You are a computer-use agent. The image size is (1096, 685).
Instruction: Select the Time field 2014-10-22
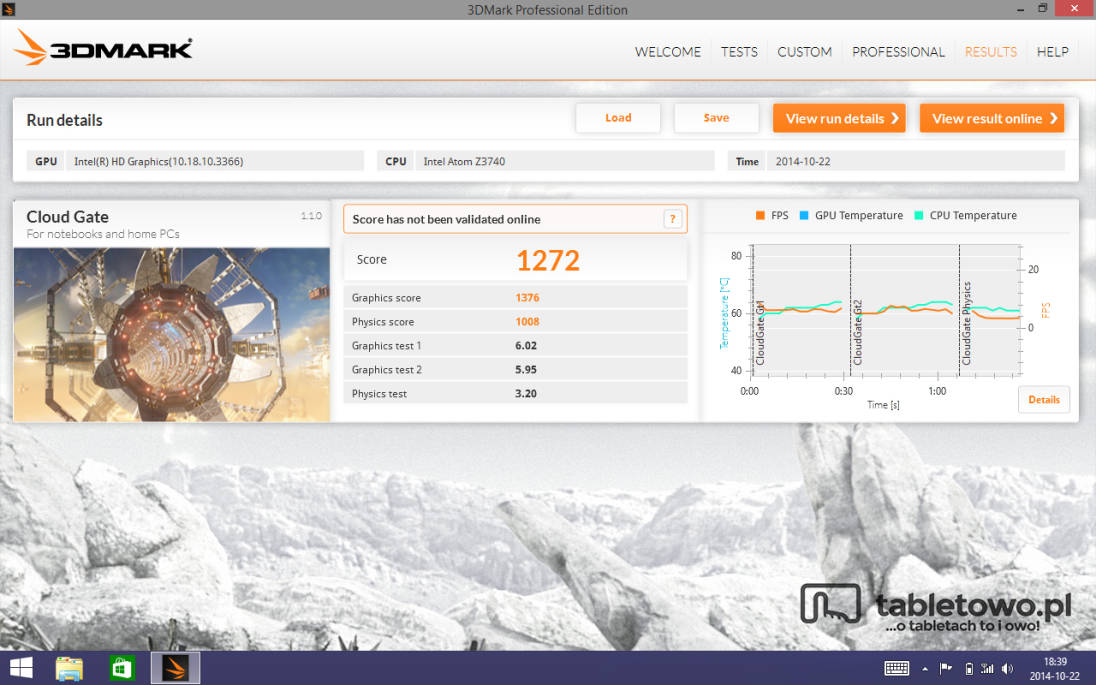[916, 161]
